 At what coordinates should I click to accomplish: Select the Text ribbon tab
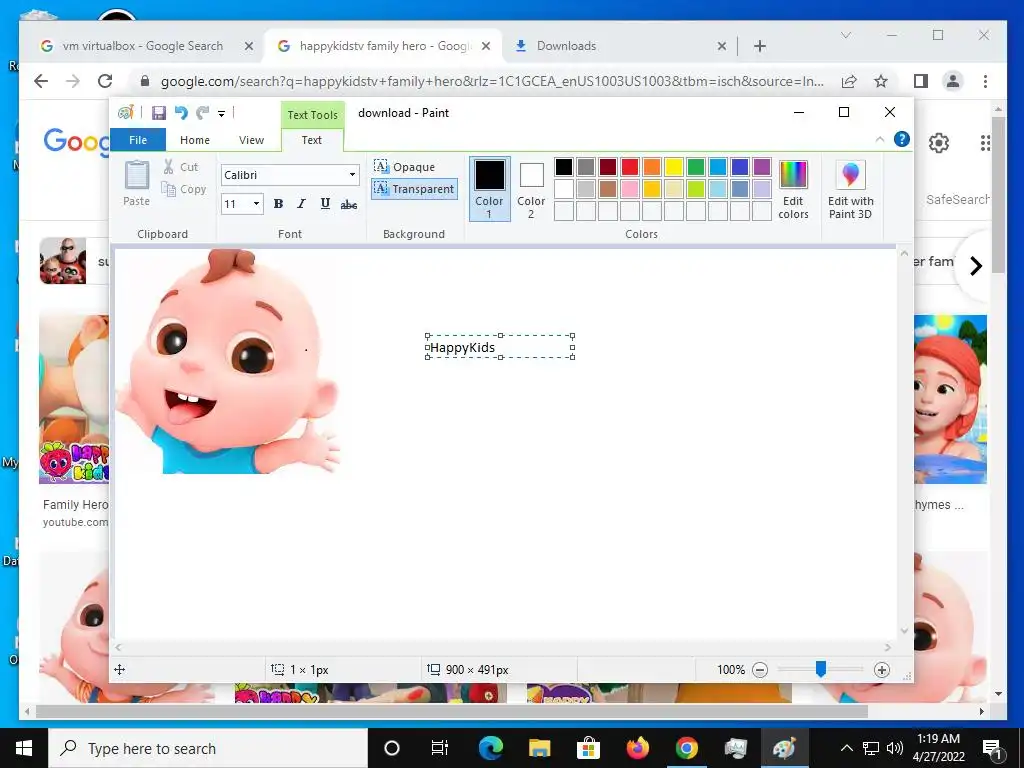[x=312, y=140]
